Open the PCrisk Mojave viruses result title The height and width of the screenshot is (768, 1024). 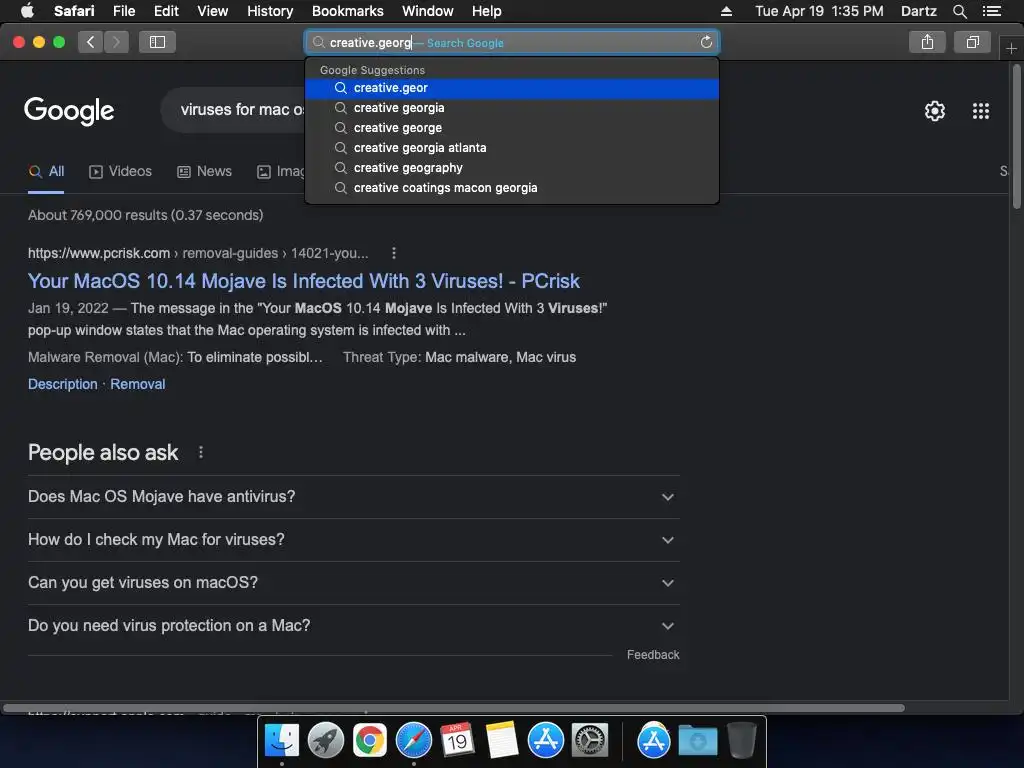[304, 281]
